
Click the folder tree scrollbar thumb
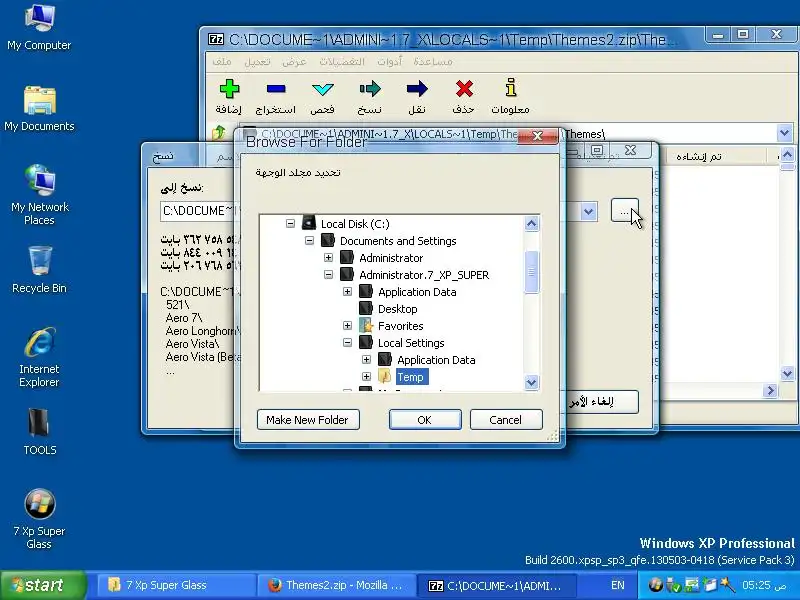coord(531,272)
